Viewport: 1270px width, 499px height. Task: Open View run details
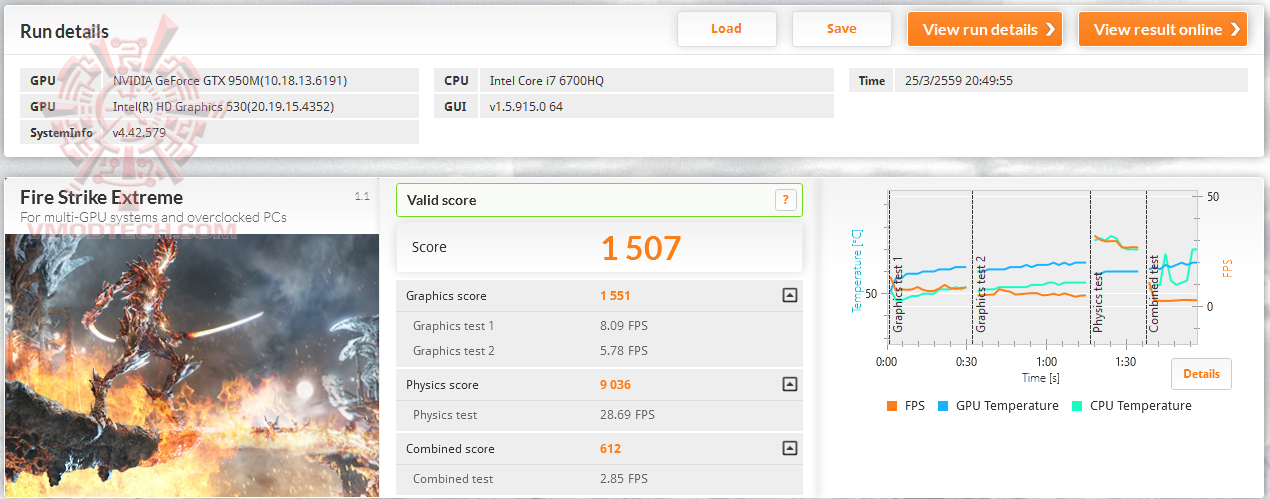coord(985,29)
